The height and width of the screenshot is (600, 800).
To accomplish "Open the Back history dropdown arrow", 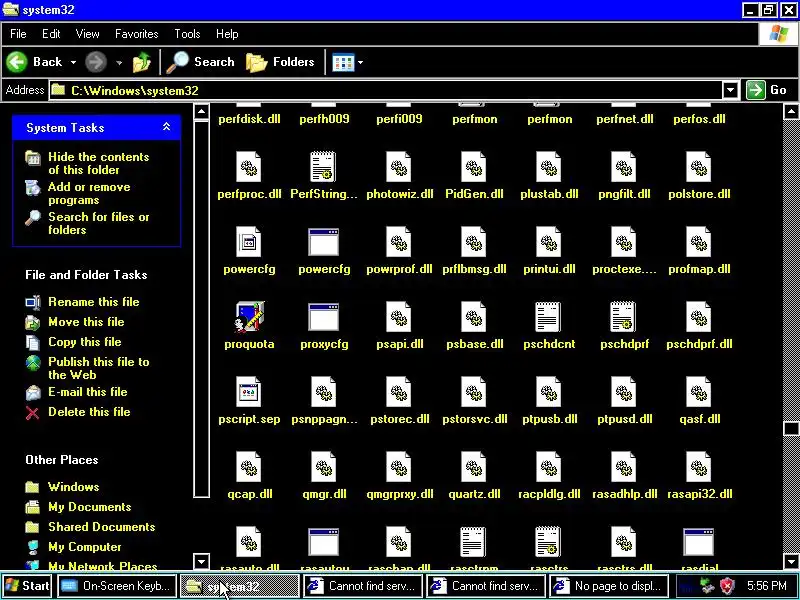I will [73, 62].
